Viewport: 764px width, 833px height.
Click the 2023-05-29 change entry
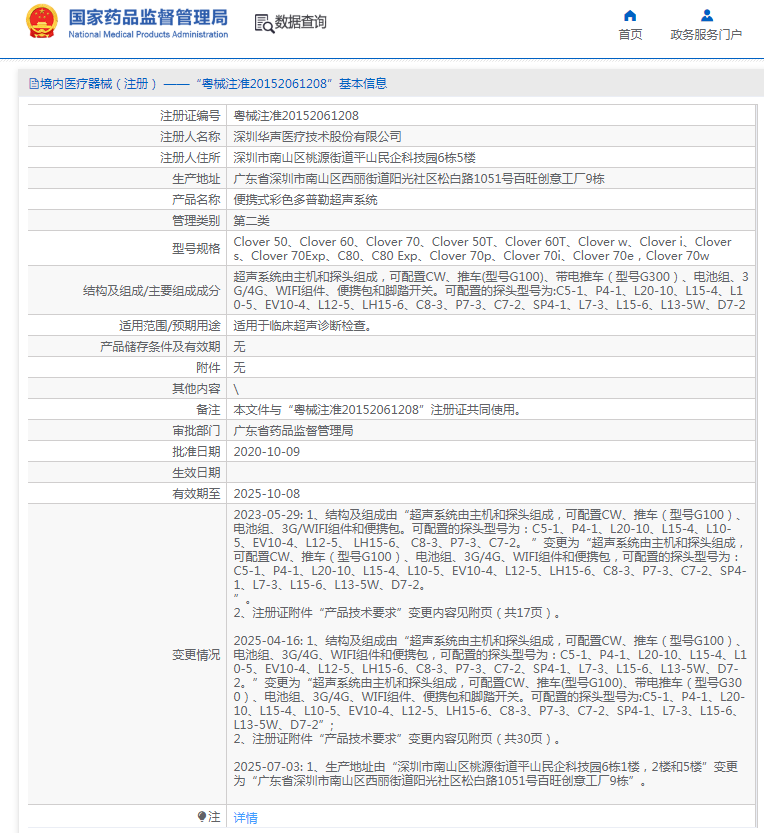(490, 563)
